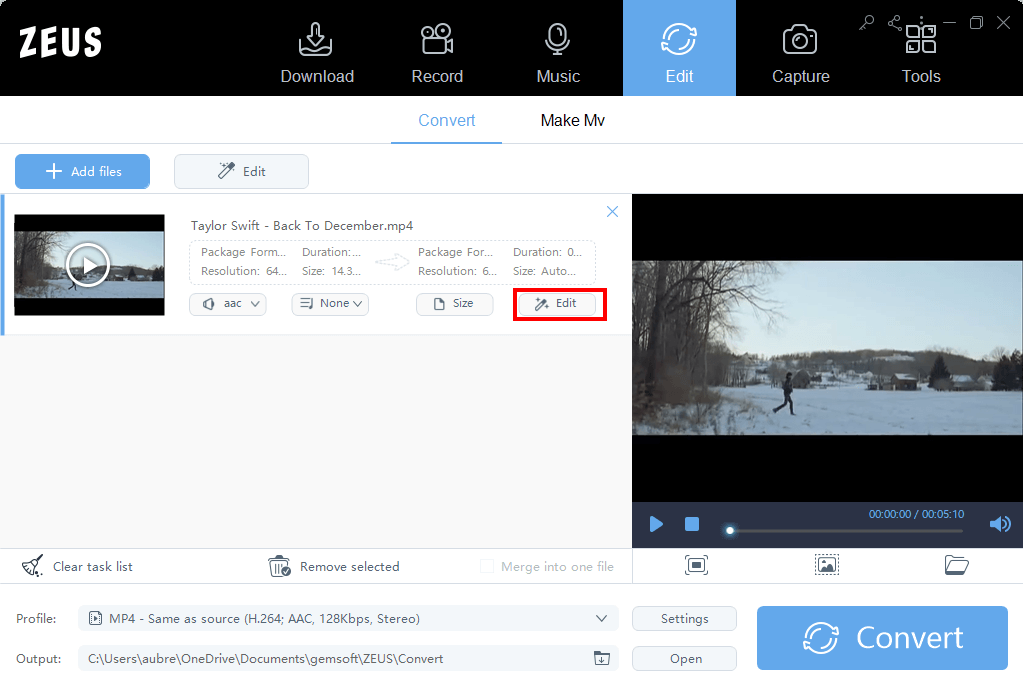Click the Size button for the file

455,304
